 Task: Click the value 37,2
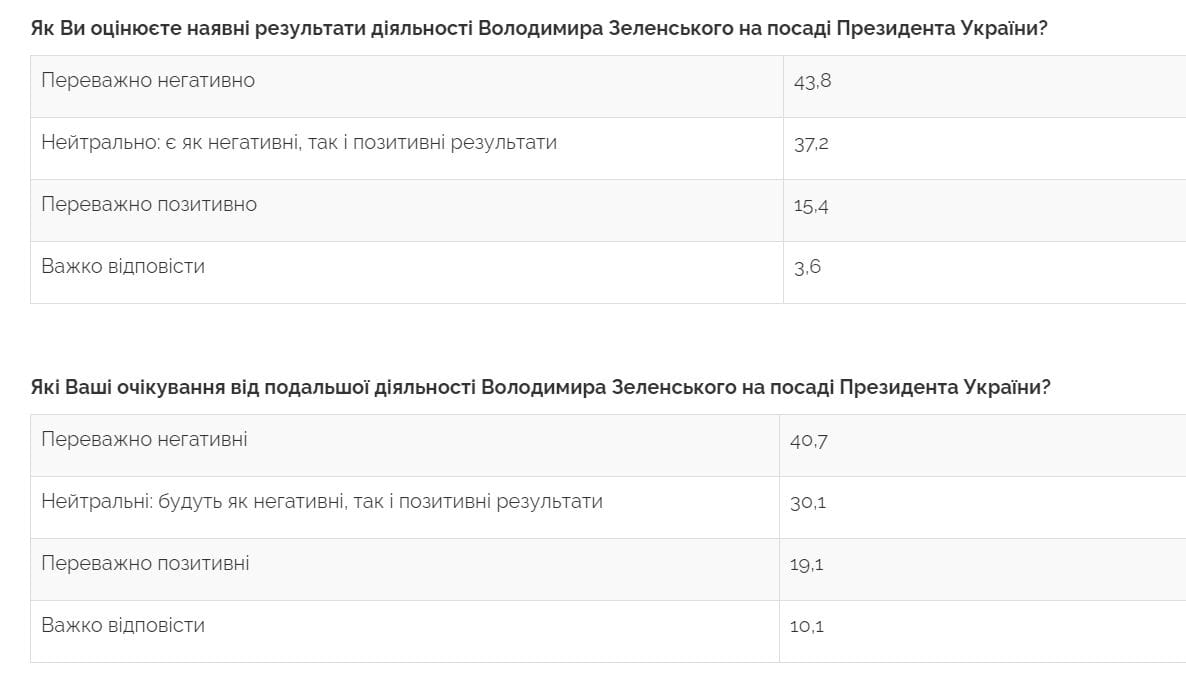coord(811,143)
